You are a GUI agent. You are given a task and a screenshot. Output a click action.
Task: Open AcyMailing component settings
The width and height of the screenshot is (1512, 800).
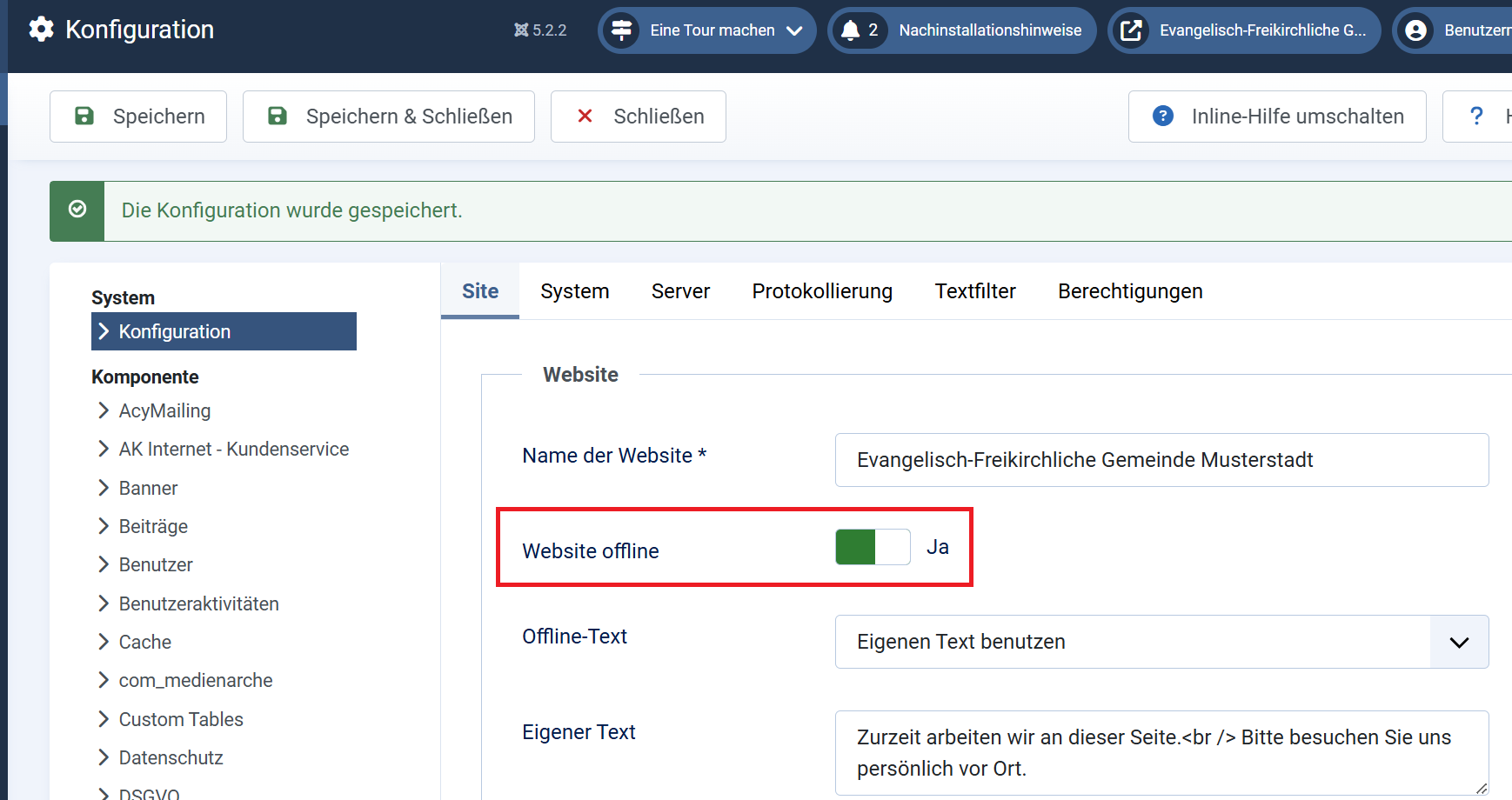coord(164,410)
